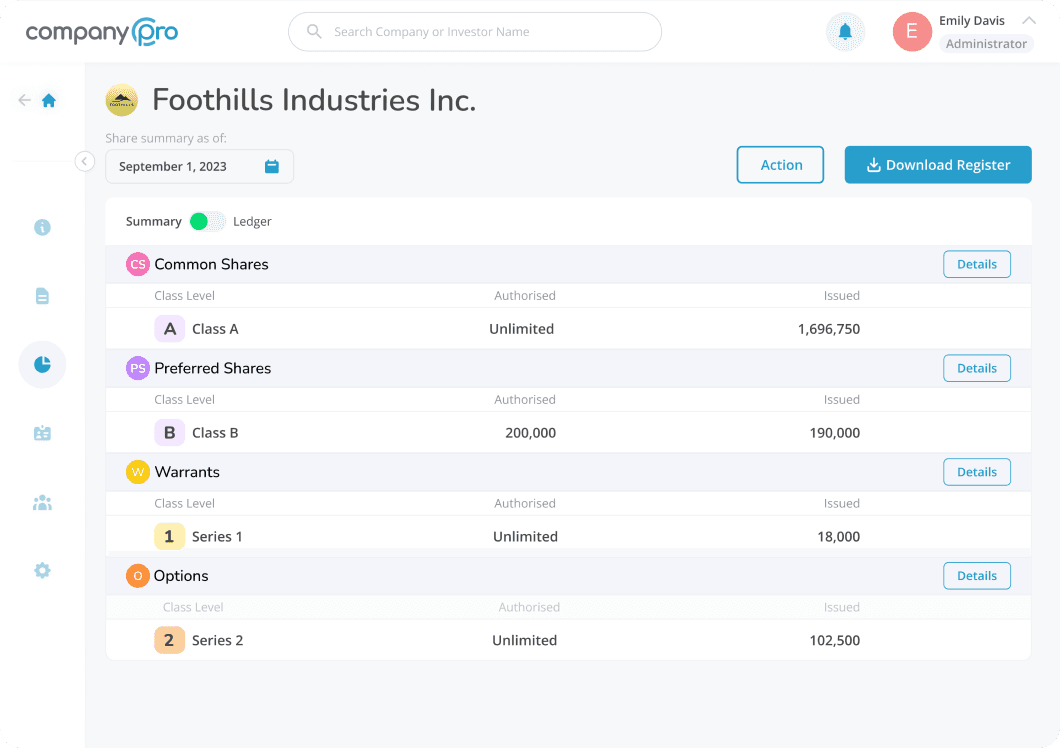
Task: Expand the Emily Davis user menu arrow
Action: click(1028, 21)
